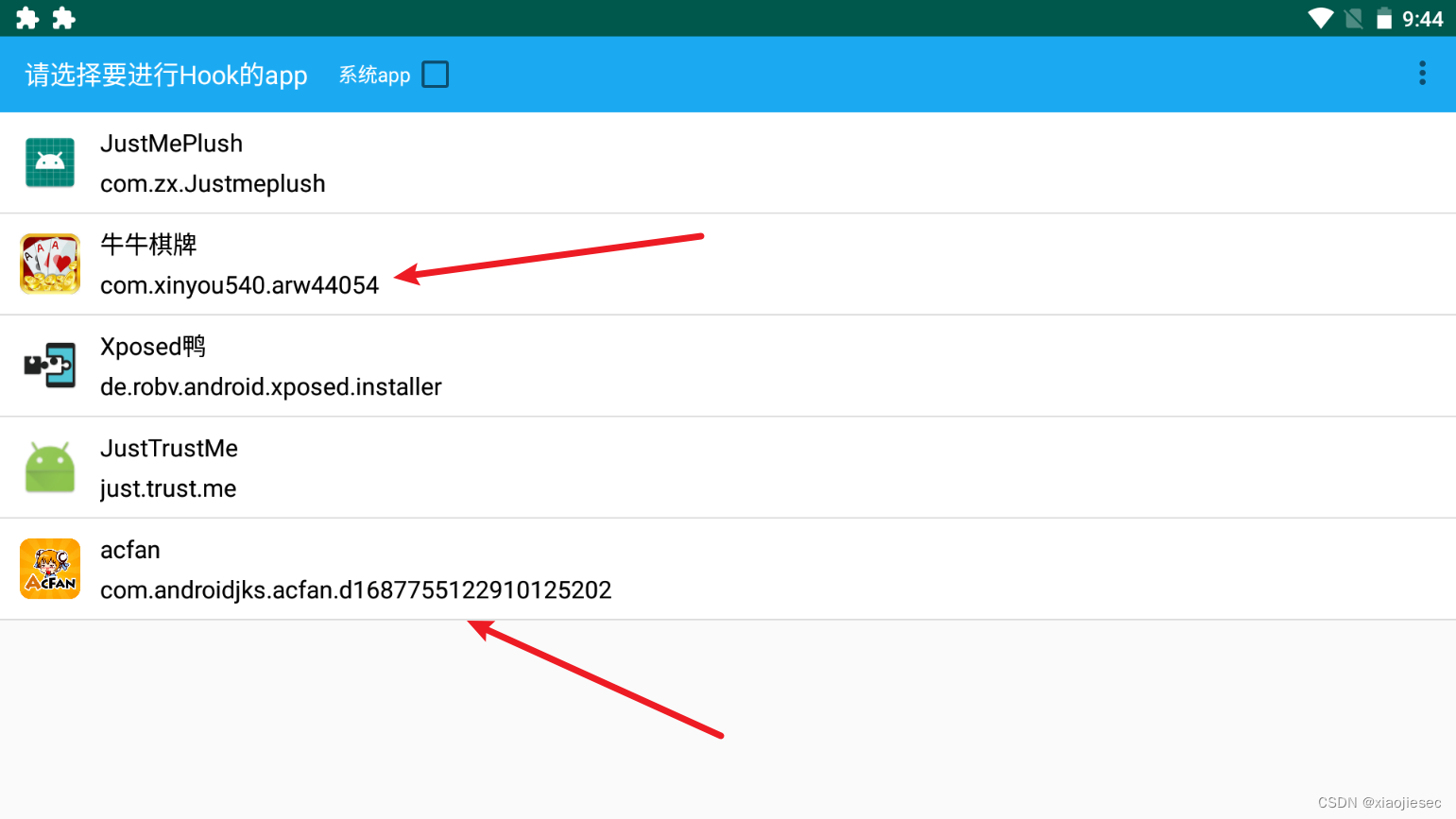Open the three-dot overflow menu
Viewport: 1456px width, 819px height.
point(1422,74)
